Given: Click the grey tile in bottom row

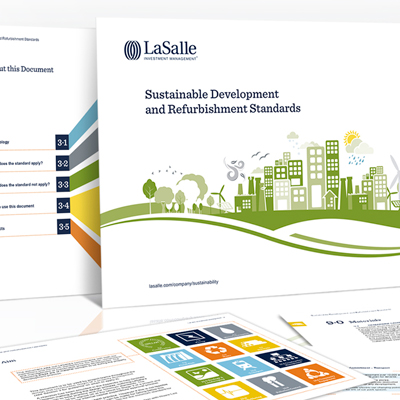Looking at the screenshot, I should coord(277,383).
